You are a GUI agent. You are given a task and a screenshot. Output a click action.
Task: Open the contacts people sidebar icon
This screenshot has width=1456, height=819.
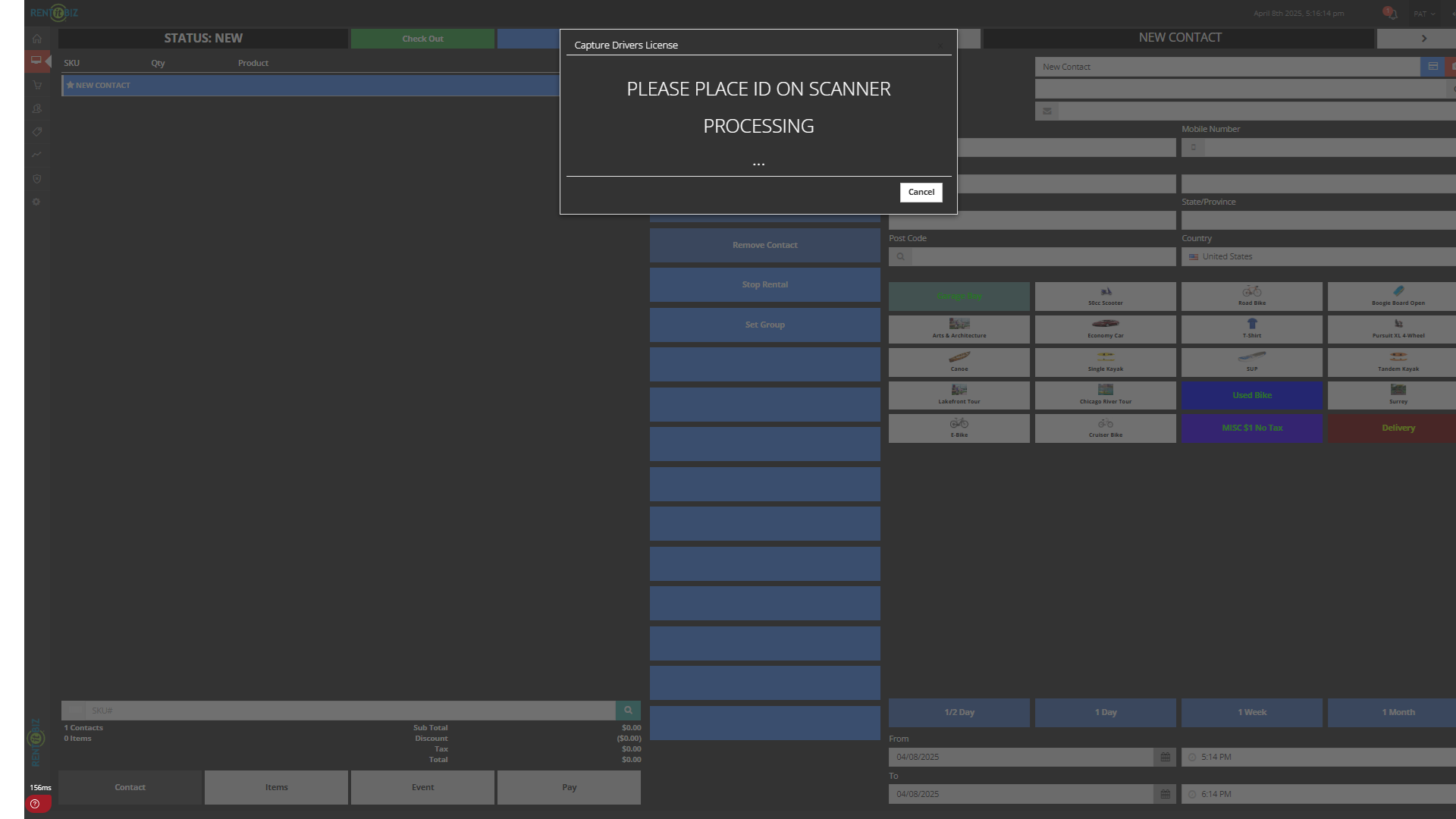[x=36, y=108]
